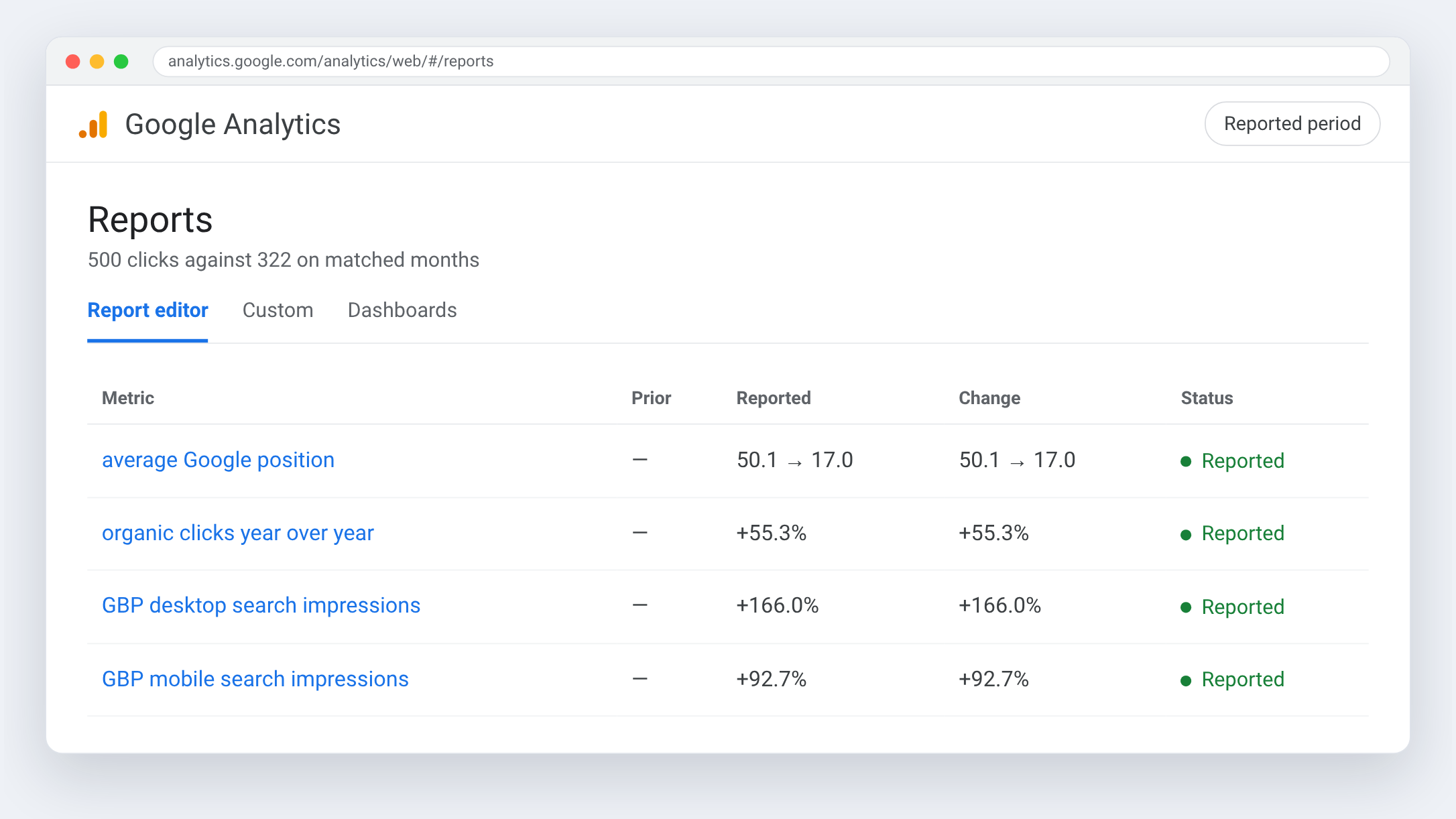Open the average Google position link
This screenshot has height=819, width=1456.
pos(218,460)
